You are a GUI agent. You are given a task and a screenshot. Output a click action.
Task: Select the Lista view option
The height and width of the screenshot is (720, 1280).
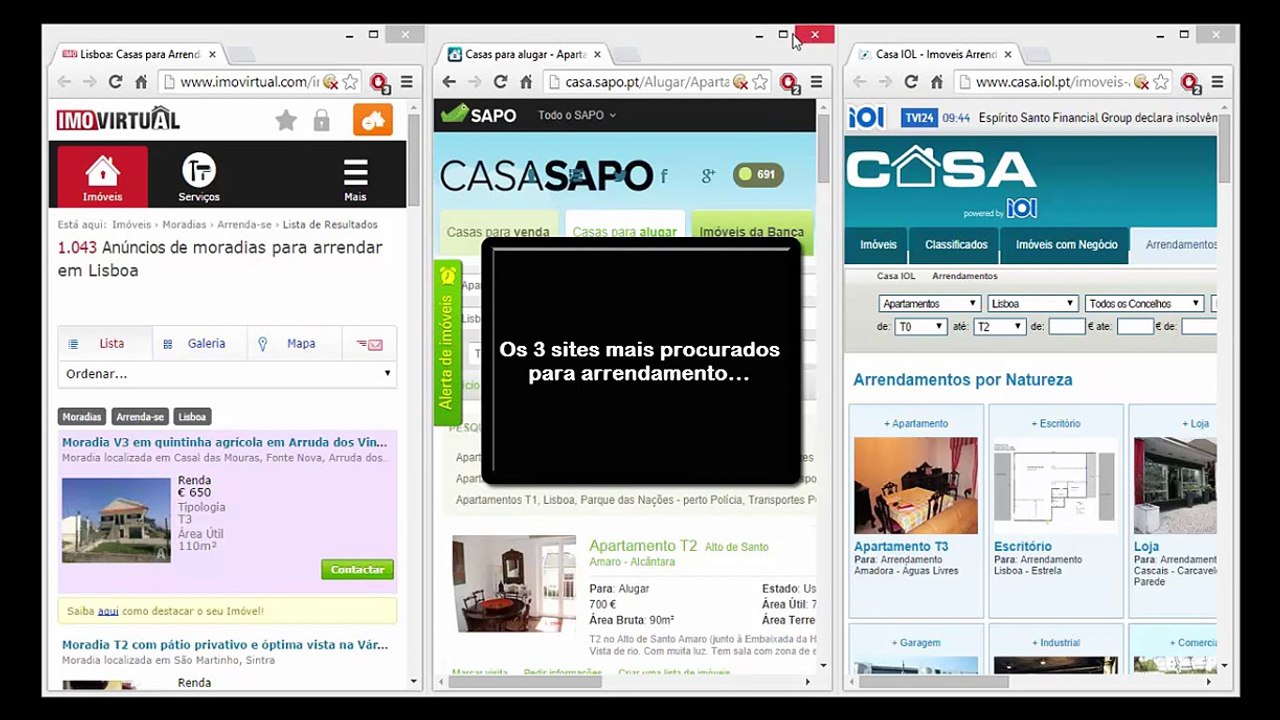coord(105,343)
